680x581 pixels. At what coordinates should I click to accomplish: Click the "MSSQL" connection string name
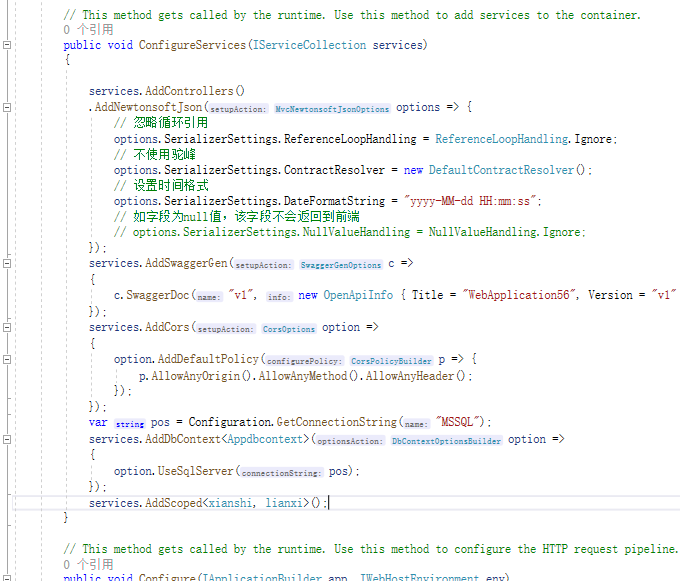click(x=457, y=422)
